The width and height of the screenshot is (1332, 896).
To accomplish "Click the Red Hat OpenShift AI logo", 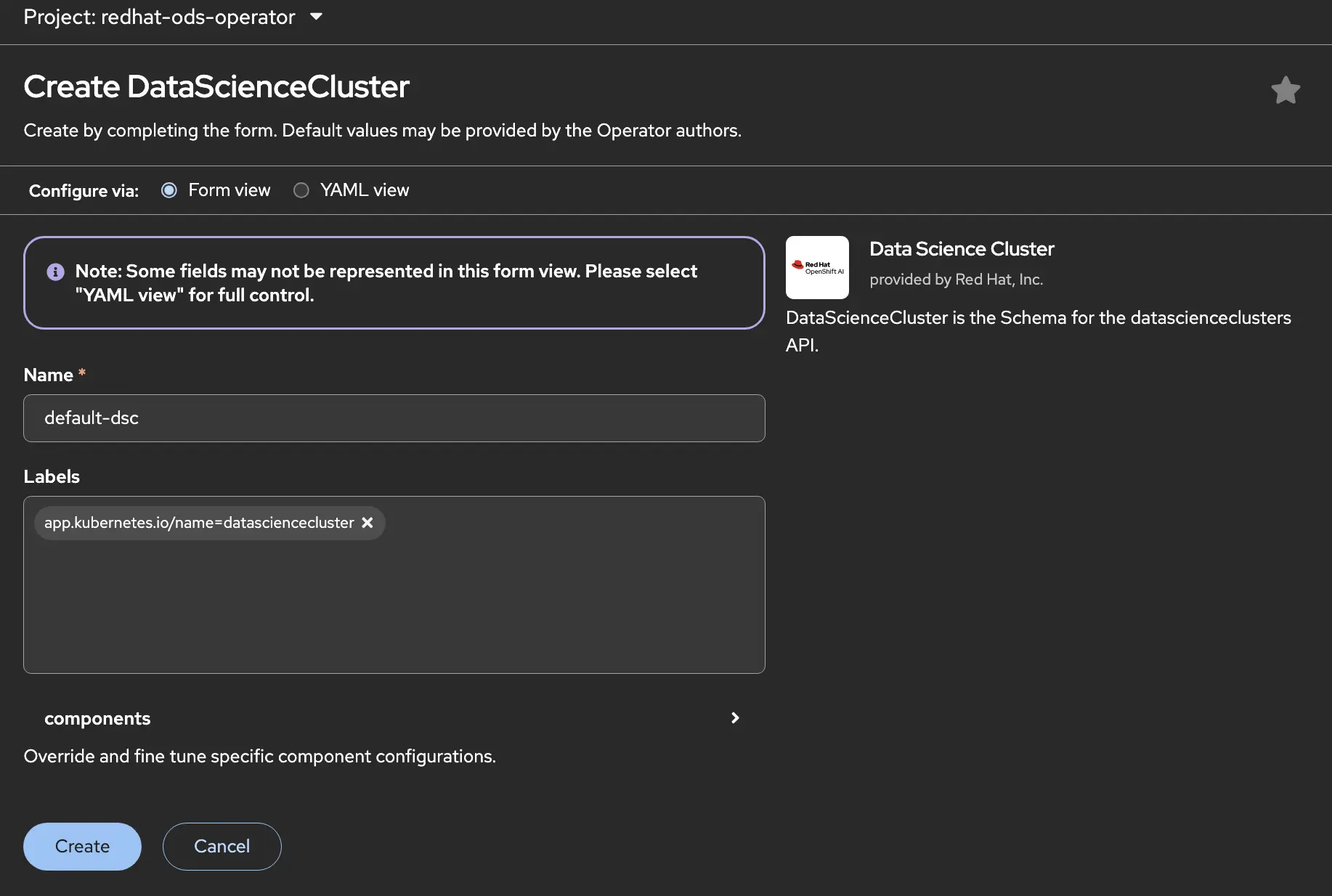I will [x=817, y=267].
